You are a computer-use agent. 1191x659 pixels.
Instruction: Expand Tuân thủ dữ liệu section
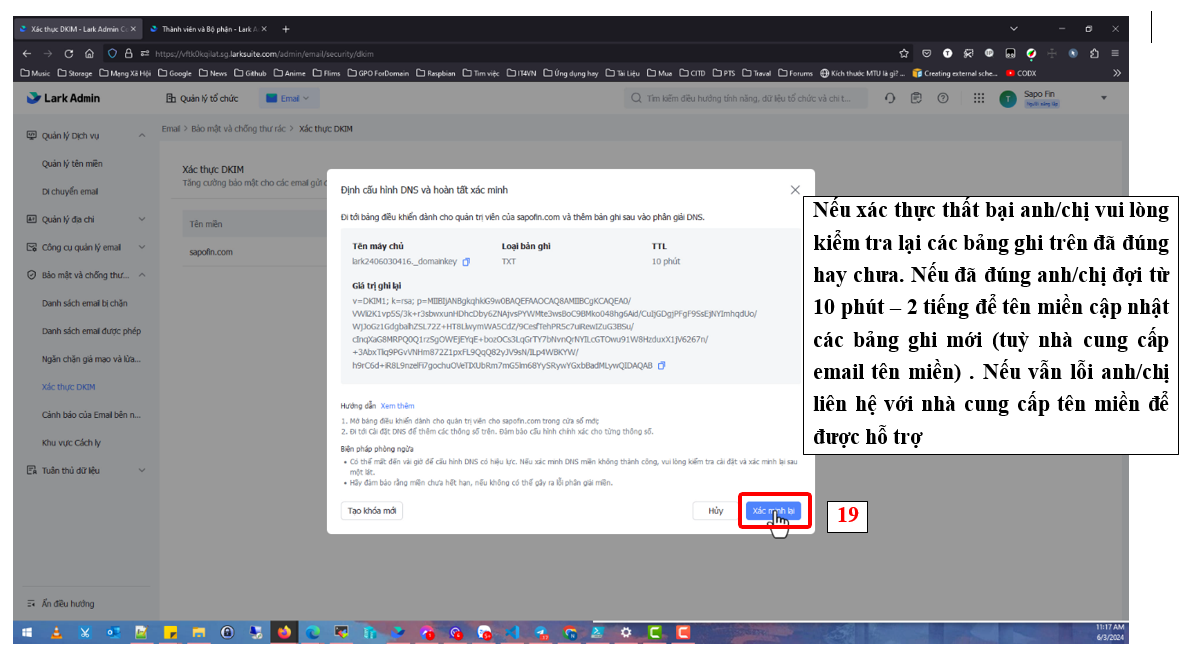(x=141, y=471)
